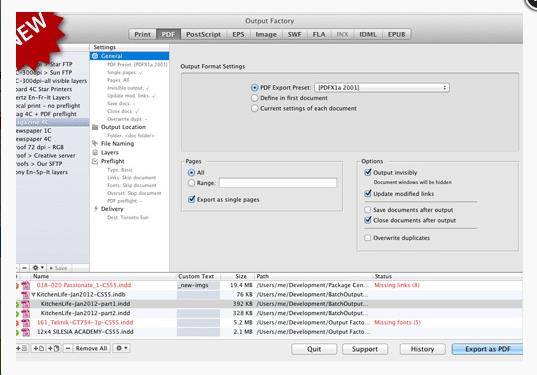Click the Remove All button
The height and width of the screenshot is (375, 537).
pos(91,348)
